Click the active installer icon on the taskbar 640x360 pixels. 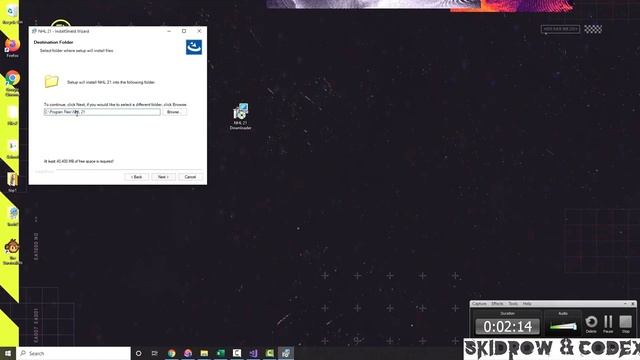tap(286, 353)
